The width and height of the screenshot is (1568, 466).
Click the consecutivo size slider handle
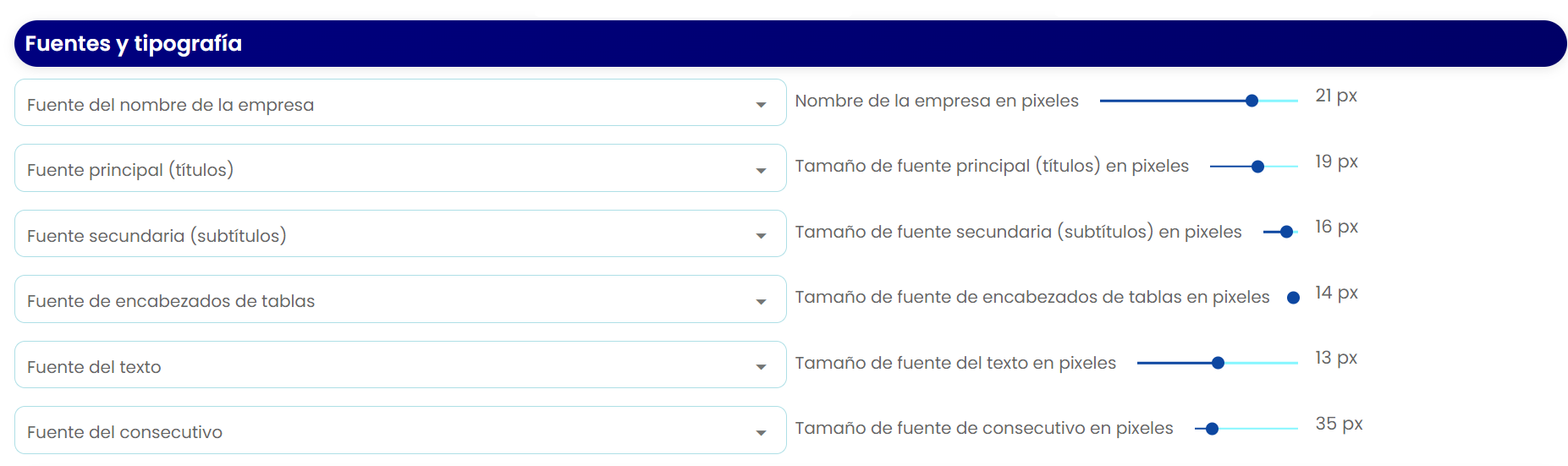pyautogui.click(x=1212, y=429)
